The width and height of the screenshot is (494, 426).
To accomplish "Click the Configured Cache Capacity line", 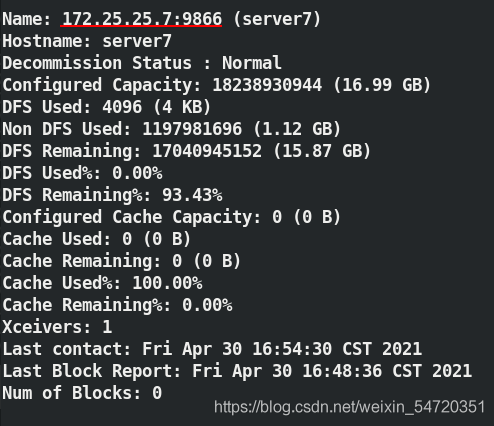I will [171, 217].
